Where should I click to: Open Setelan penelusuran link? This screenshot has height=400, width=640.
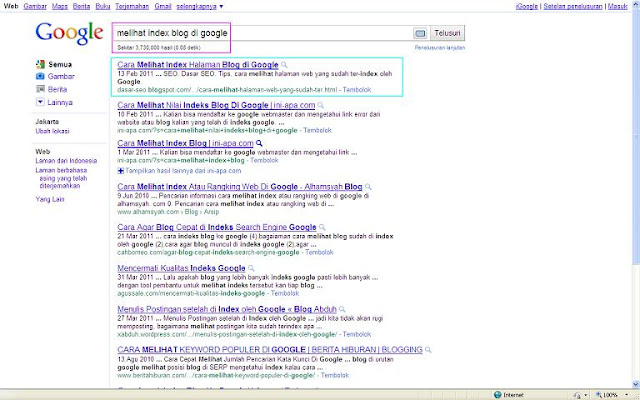(573, 7)
